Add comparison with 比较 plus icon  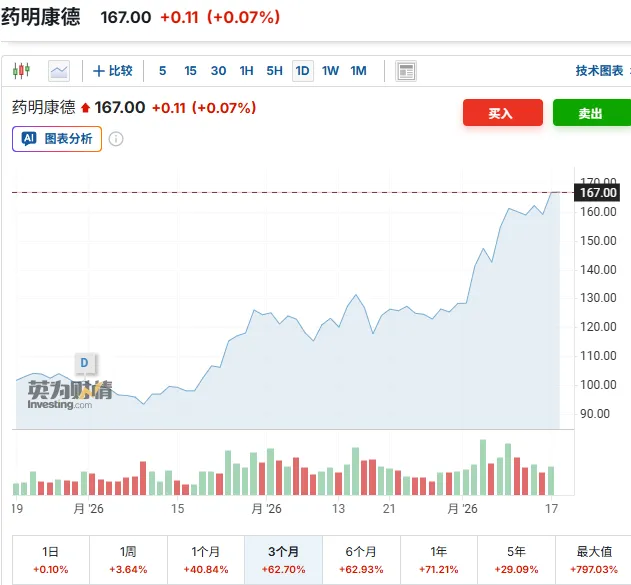point(99,71)
